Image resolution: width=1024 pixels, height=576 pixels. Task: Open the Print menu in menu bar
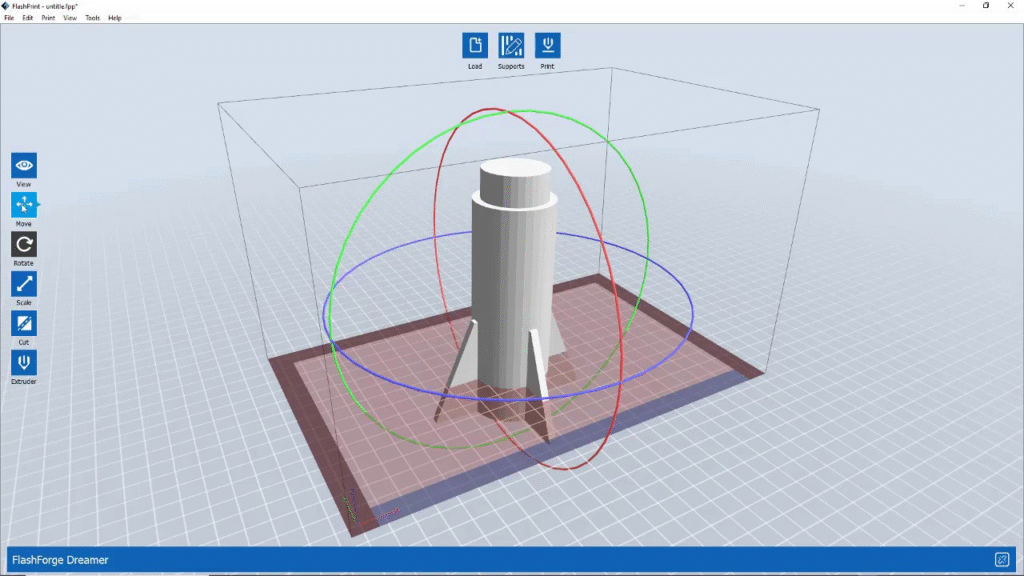pyautogui.click(x=48, y=18)
